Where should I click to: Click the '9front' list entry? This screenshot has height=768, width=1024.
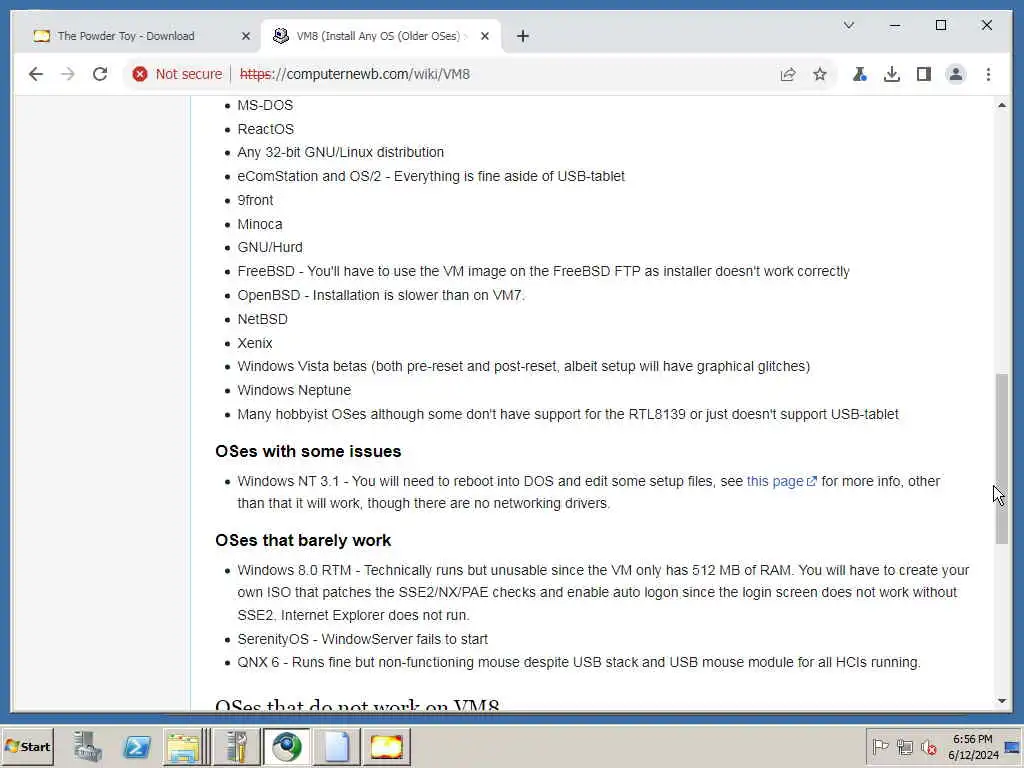point(255,200)
